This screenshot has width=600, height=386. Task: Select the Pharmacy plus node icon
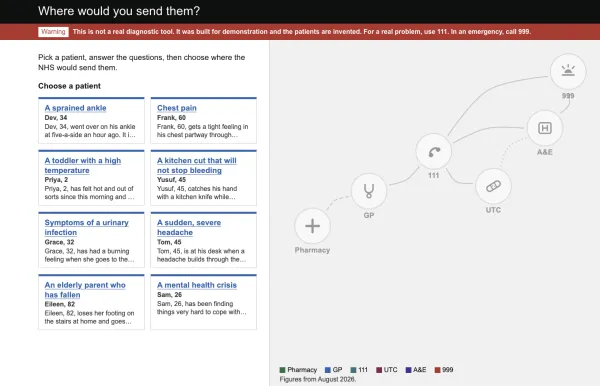[x=312, y=226]
